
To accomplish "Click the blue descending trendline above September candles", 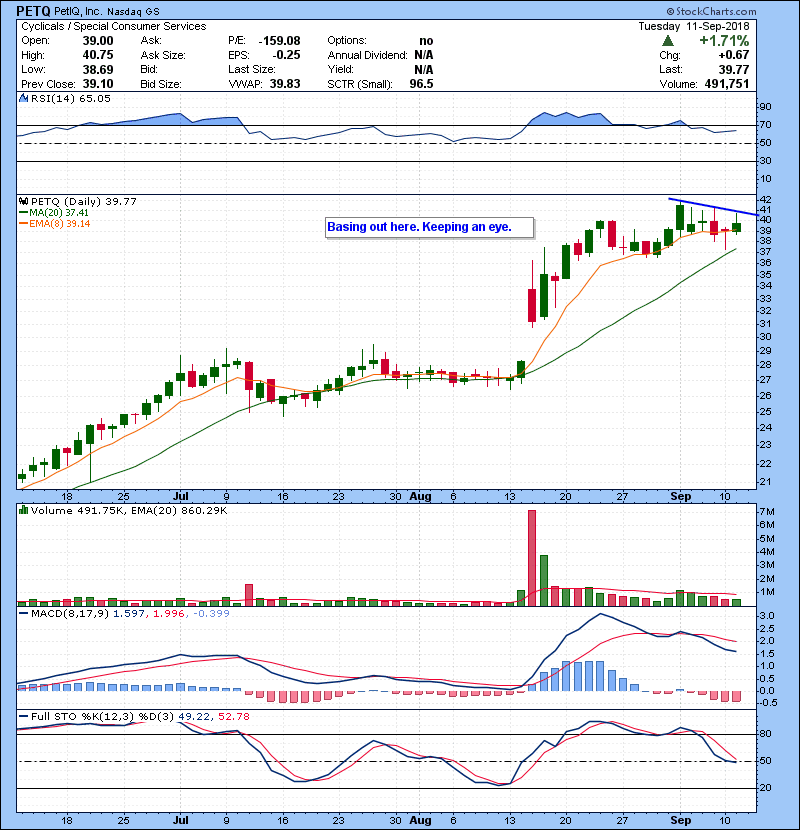I will (x=713, y=207).
